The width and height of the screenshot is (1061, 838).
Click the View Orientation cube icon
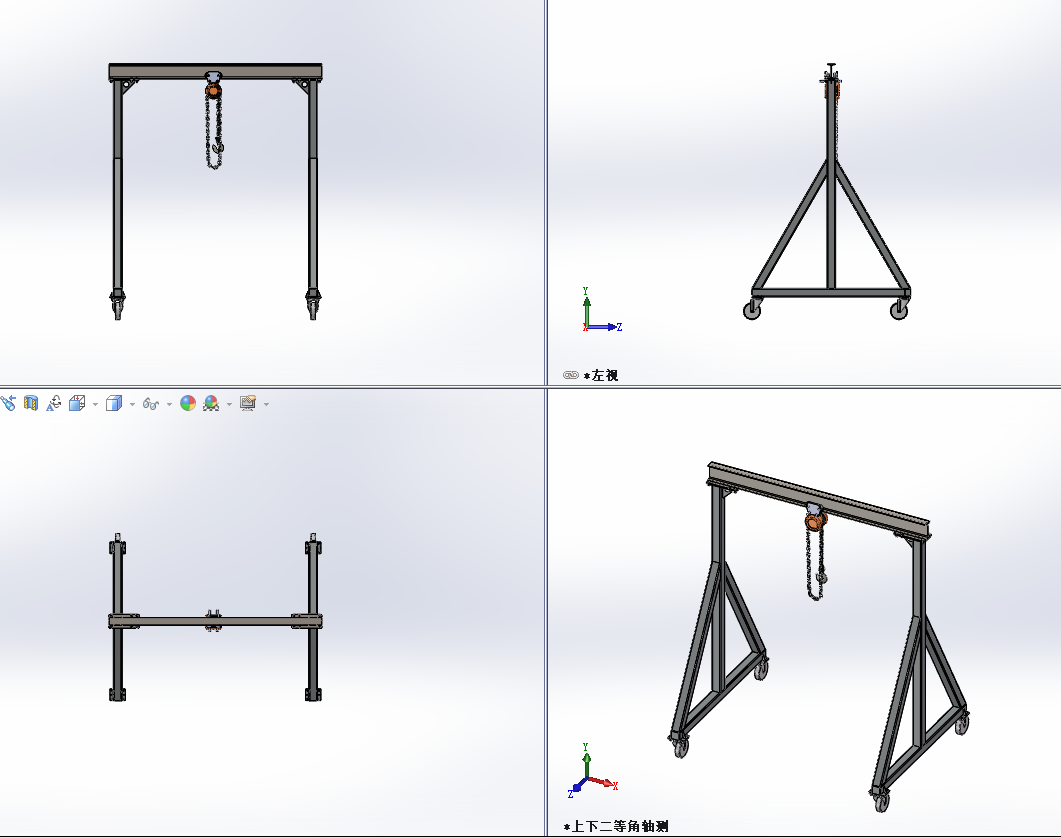[77, 403]
